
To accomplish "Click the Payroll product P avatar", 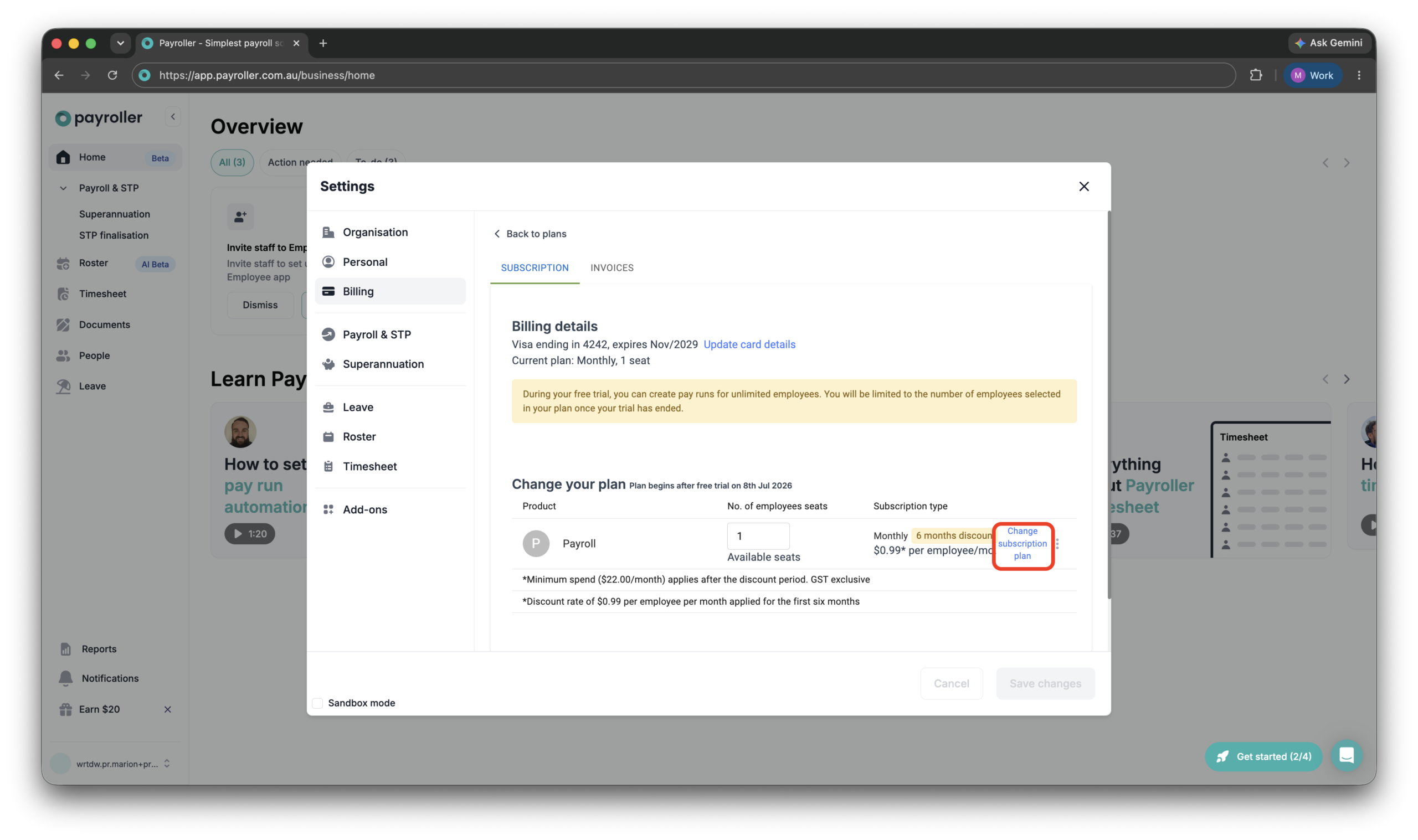I will [x=536, y=543].
